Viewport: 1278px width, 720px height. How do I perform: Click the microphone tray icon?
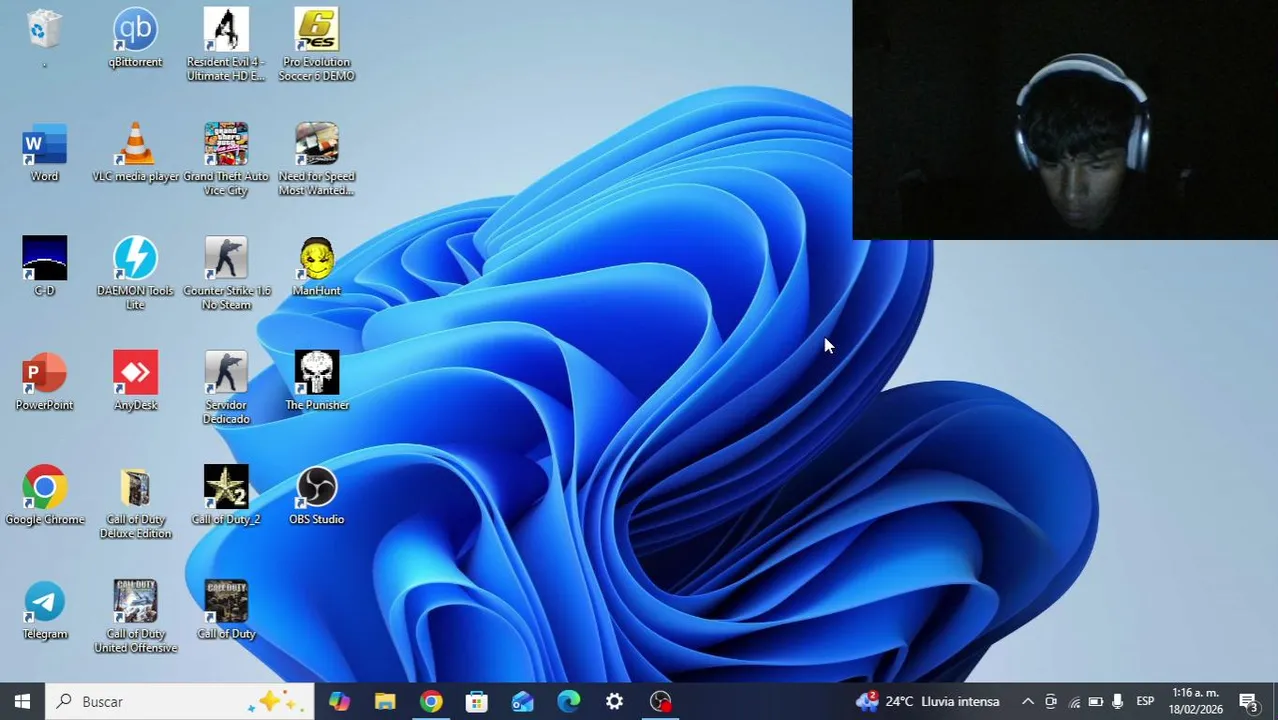(1118, 701)
